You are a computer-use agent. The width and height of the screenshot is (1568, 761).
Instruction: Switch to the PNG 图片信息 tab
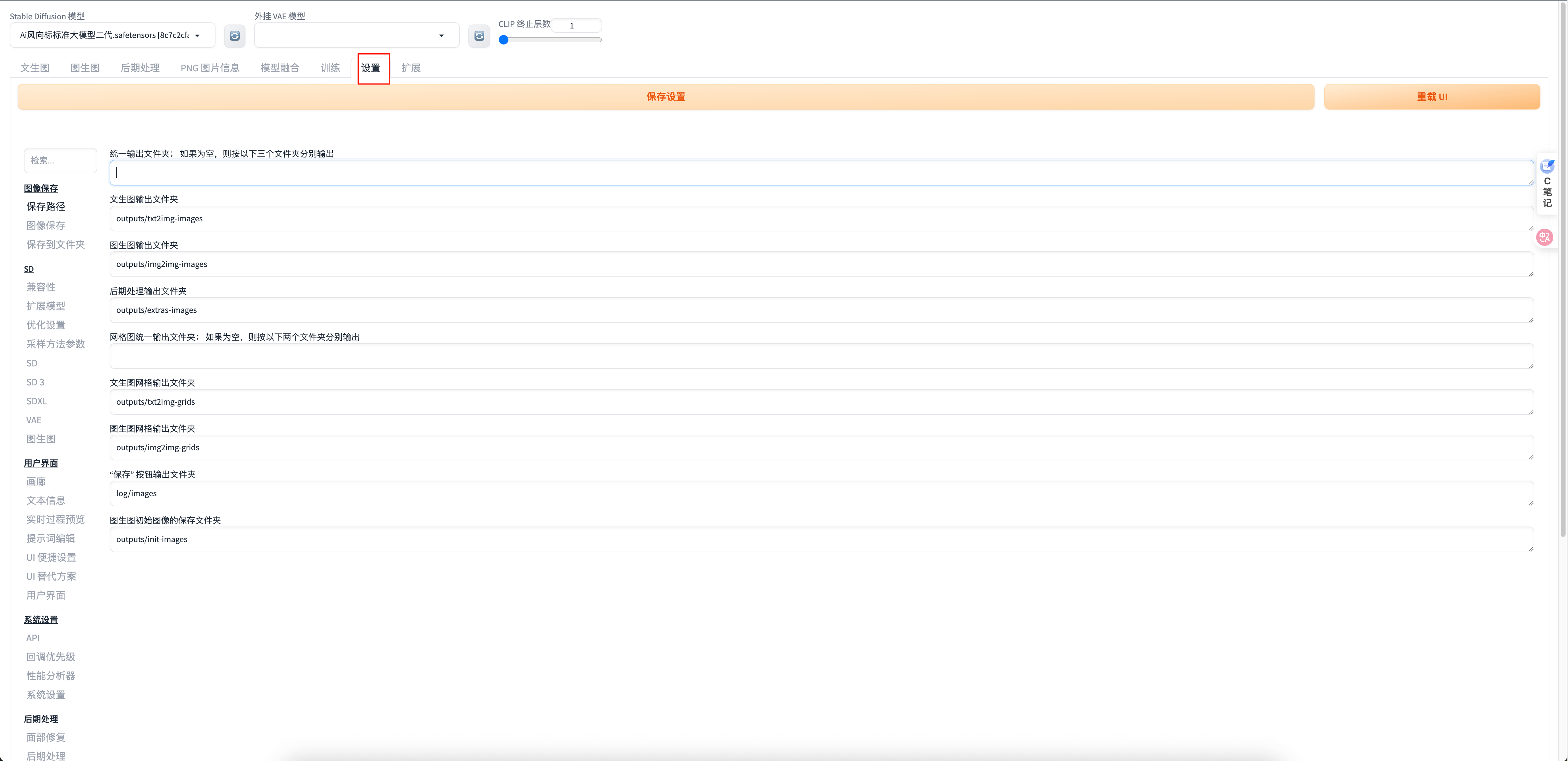(209, 68)
